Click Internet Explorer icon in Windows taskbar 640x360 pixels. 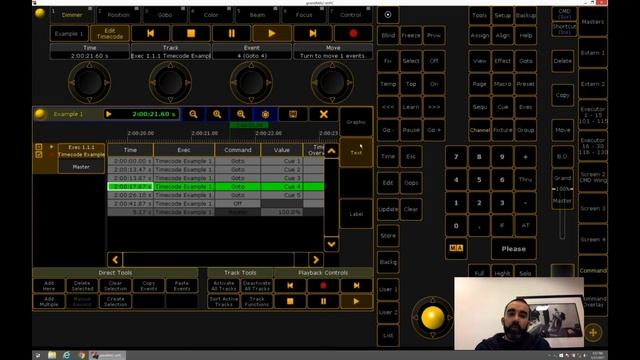click(67, 355)
